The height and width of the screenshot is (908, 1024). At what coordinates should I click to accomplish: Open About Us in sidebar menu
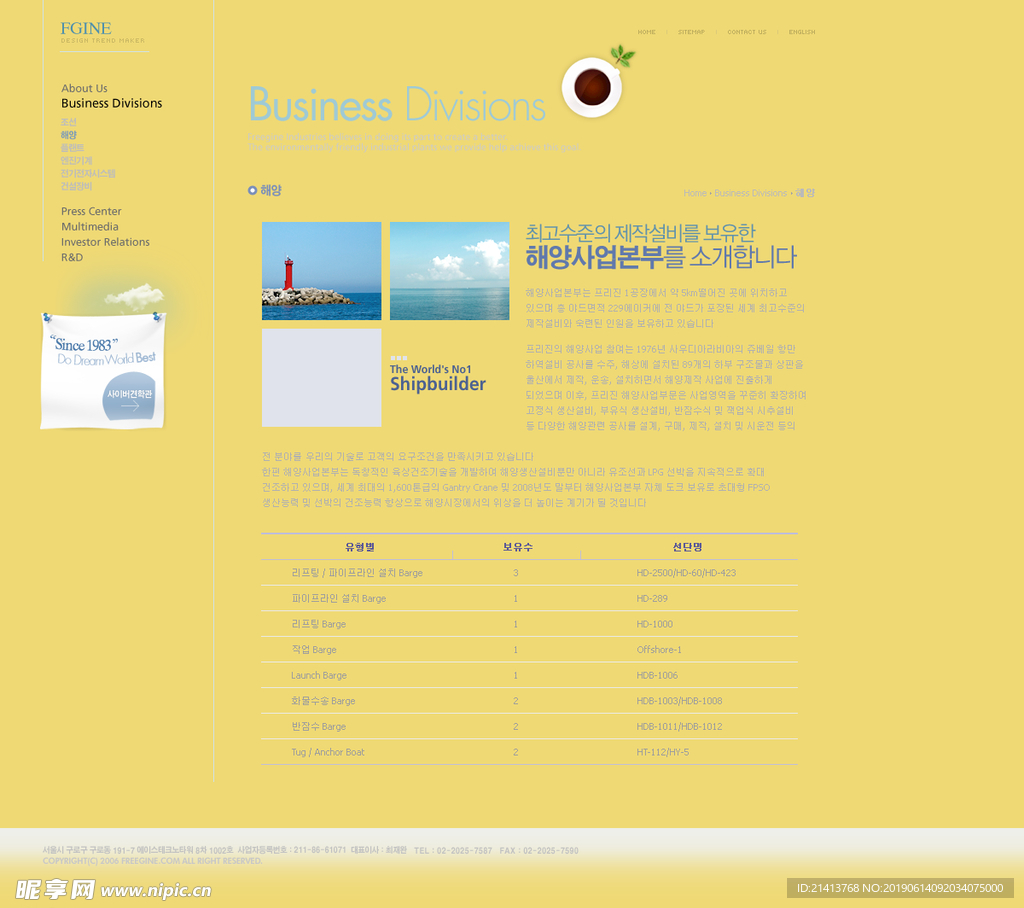(x=84, y=88)
